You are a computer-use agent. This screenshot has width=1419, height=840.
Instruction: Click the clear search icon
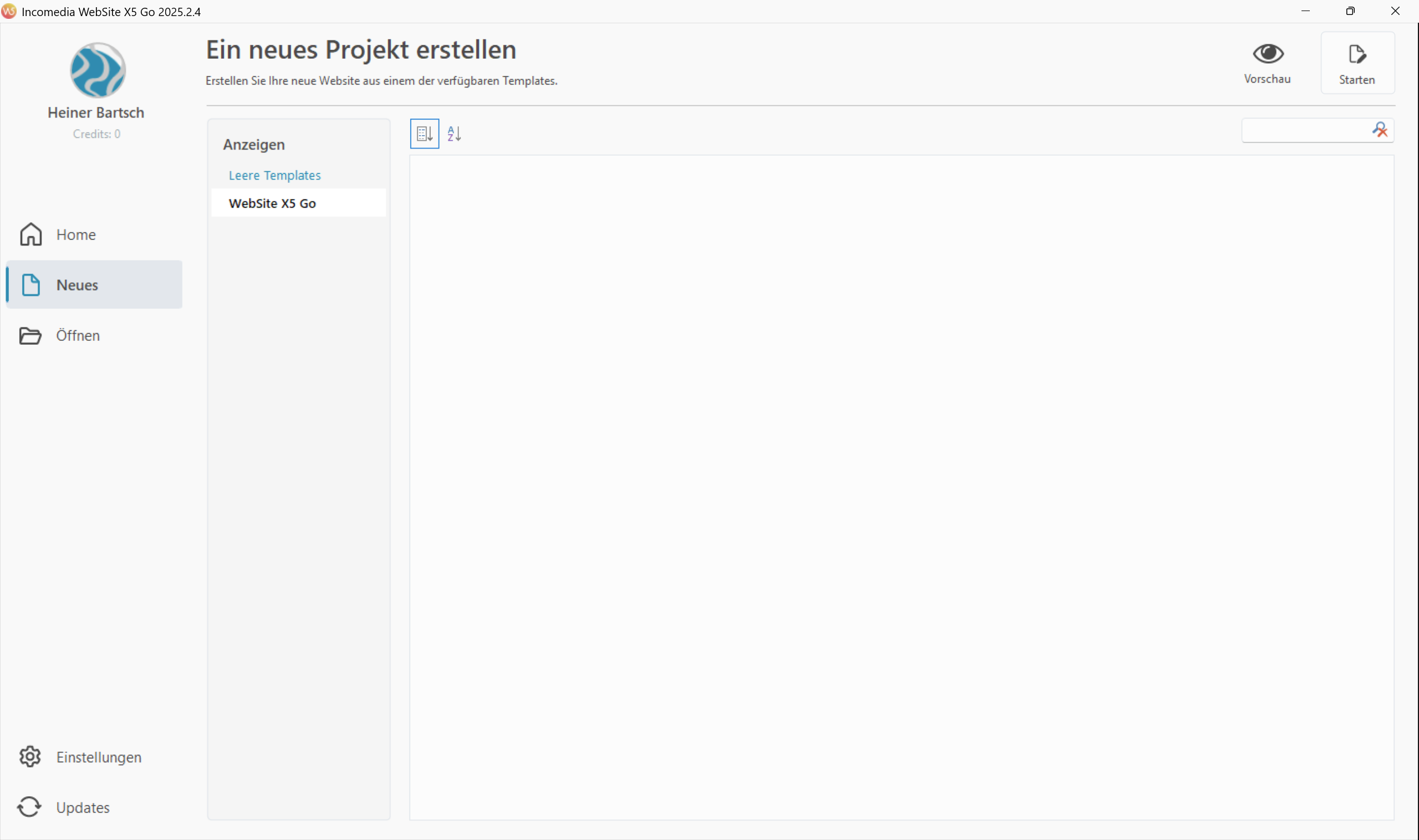pyautogui.click(x=1380, y=130)
